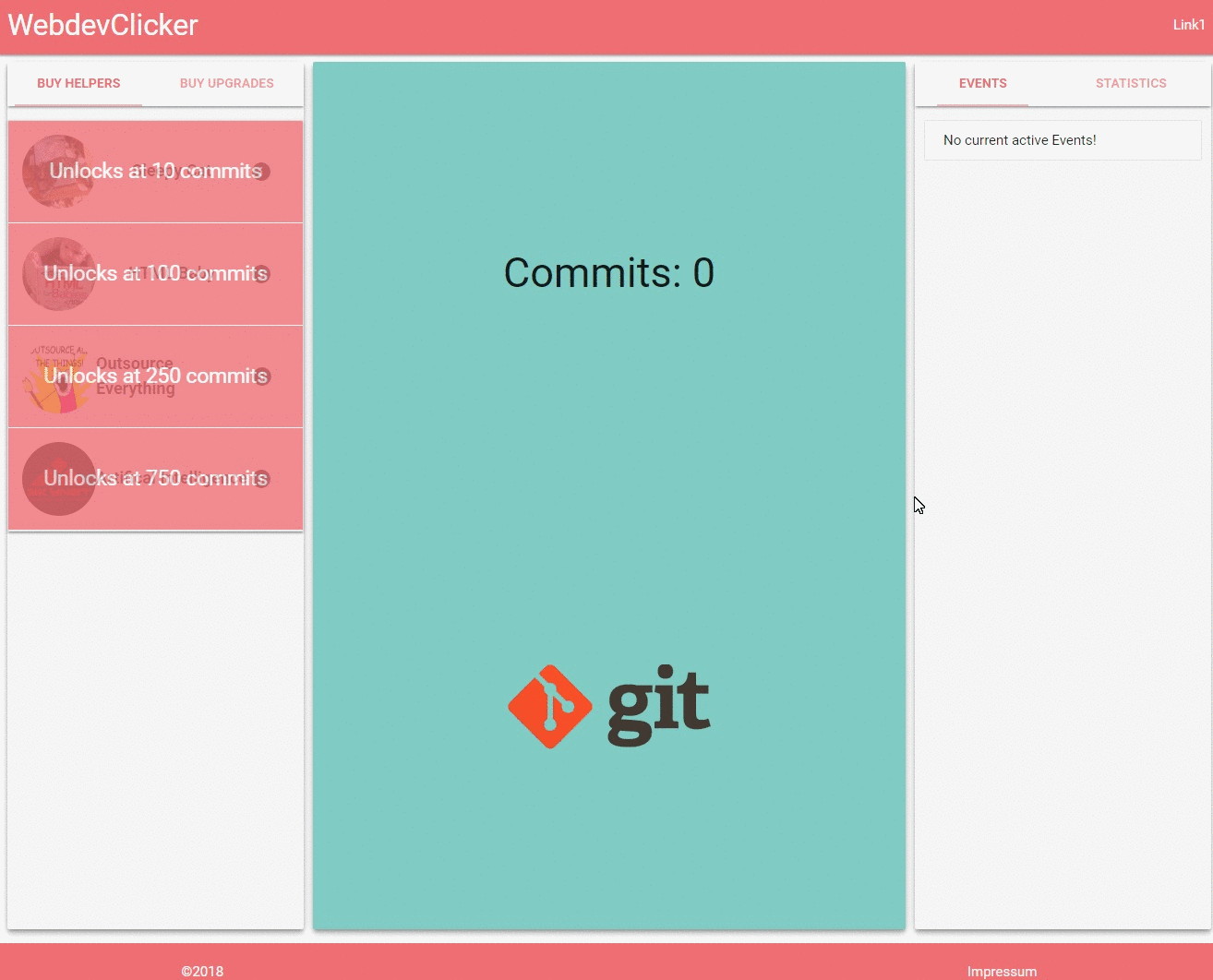Show the Statistics tab

point(1131,83)
